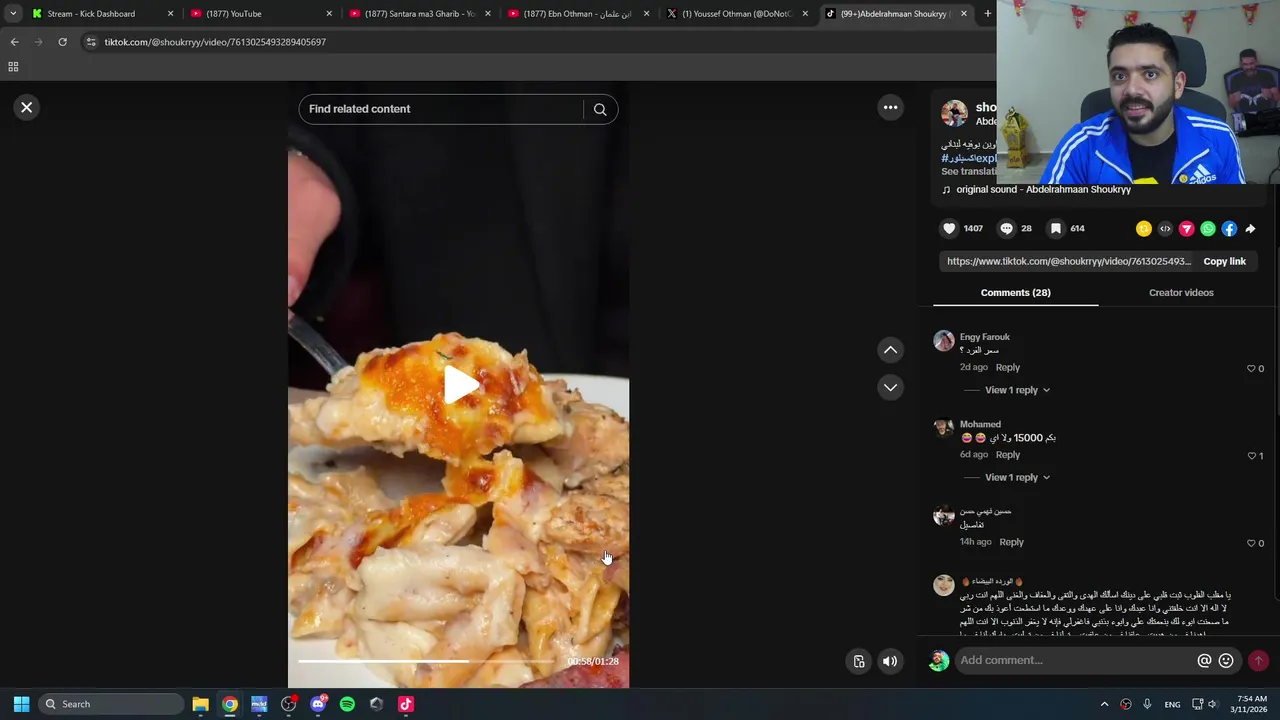Screen dimensions: 1280x720
Task: Play the paused video
Action: [459, 385]
